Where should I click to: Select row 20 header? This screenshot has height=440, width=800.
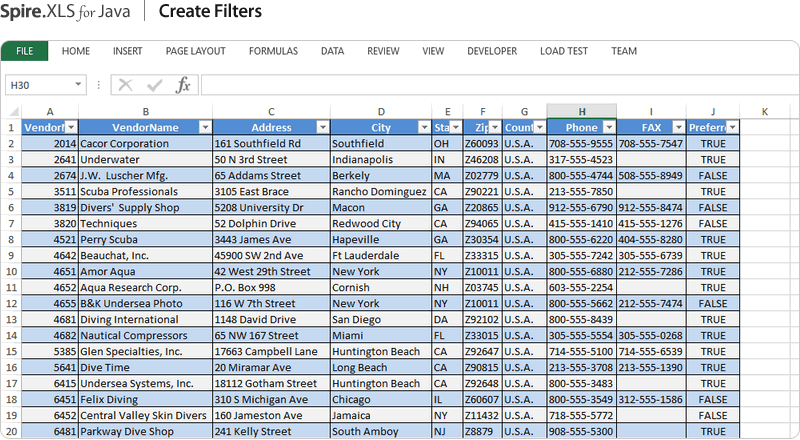(x=11, y=431)
